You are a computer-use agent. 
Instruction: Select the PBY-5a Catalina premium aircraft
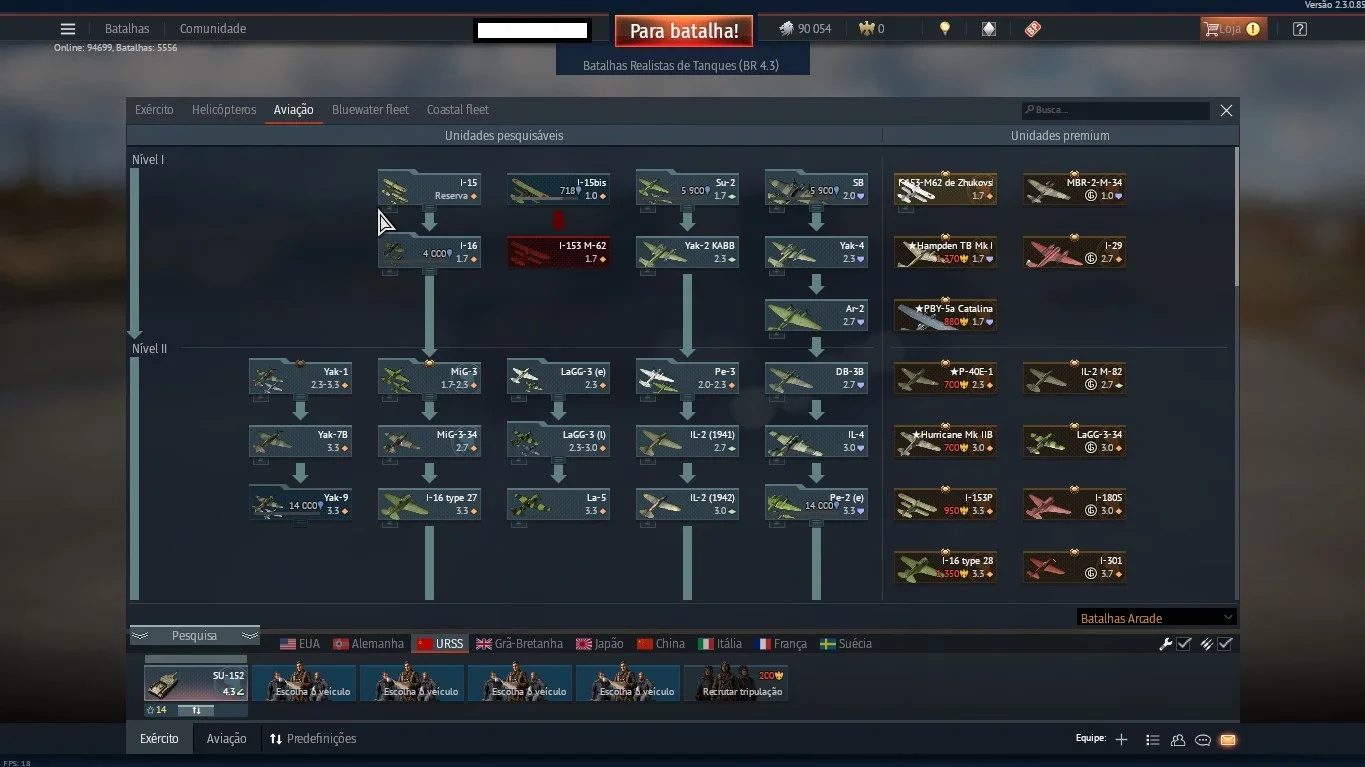[x=945, y=315]
